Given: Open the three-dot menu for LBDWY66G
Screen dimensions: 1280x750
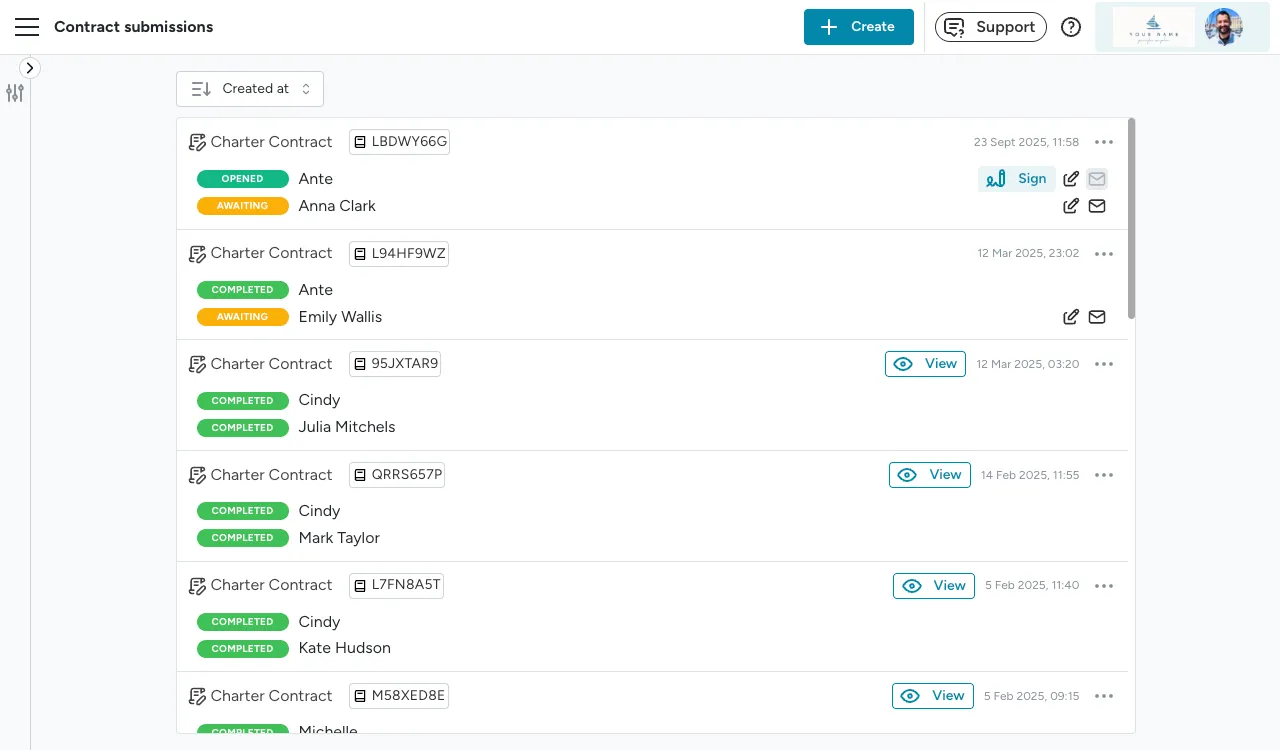Looking at the screenshot, I should coord(1104,141).
